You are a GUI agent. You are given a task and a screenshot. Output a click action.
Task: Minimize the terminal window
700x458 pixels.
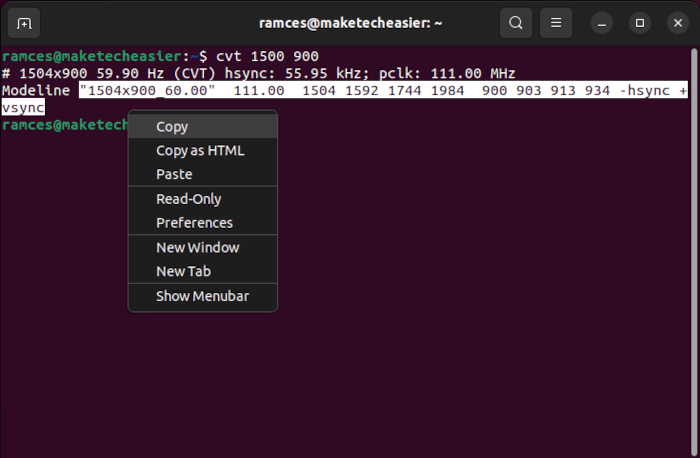click(x=602, y=23)
